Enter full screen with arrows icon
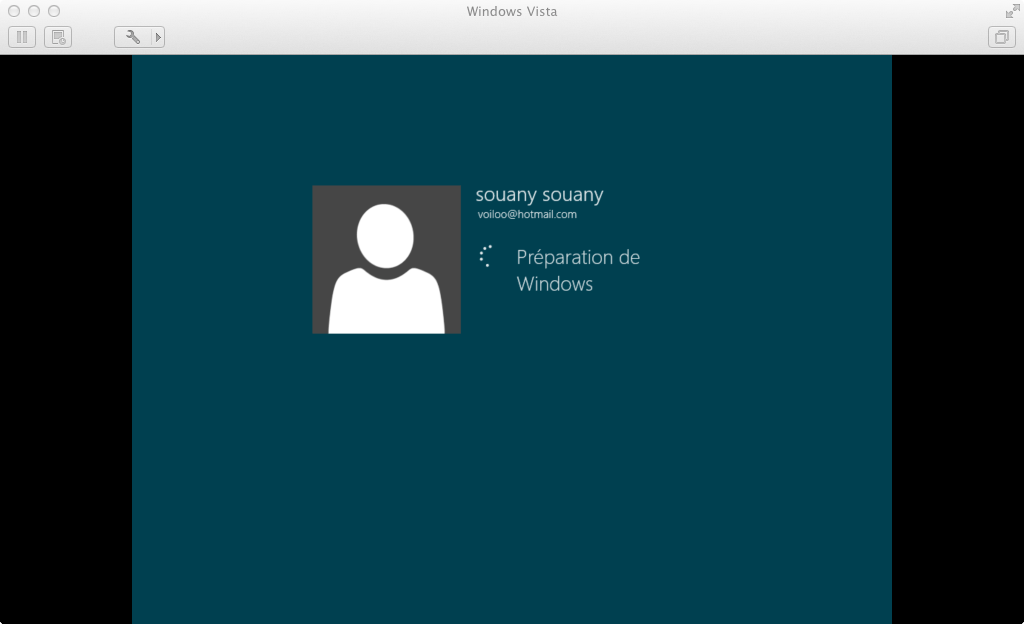The height and width of the screenshot is (624, 1024). click(x=1012, y=11)
